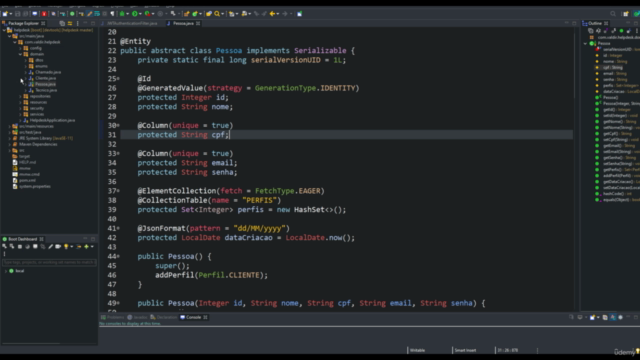Image resolution: width=640 pixels, height=360 pixels.
Task: Expand the repositories package node
Action: [x=20, y=96]
